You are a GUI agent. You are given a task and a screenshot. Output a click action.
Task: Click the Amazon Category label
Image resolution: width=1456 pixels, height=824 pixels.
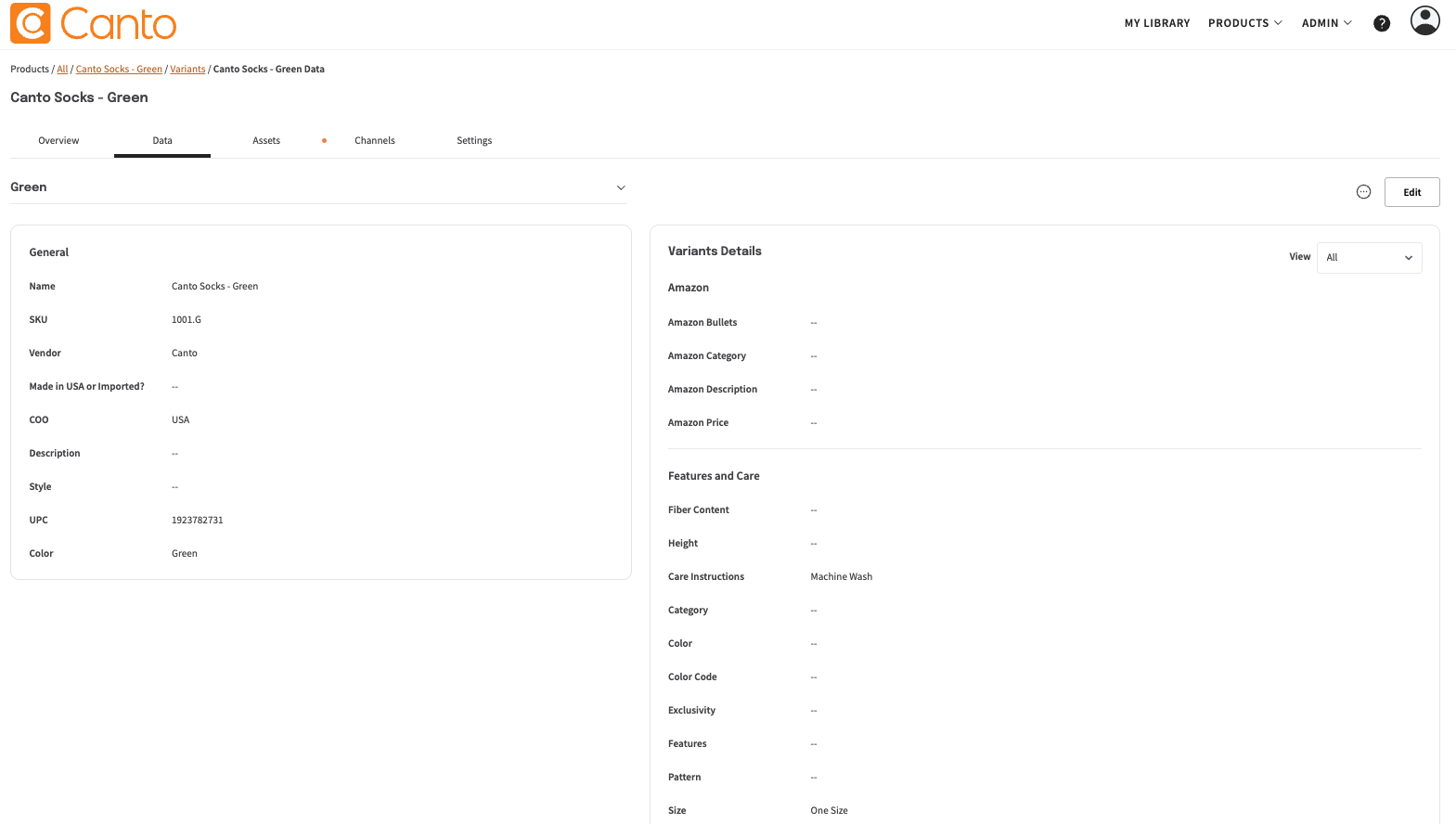click(x=707, y=356)
